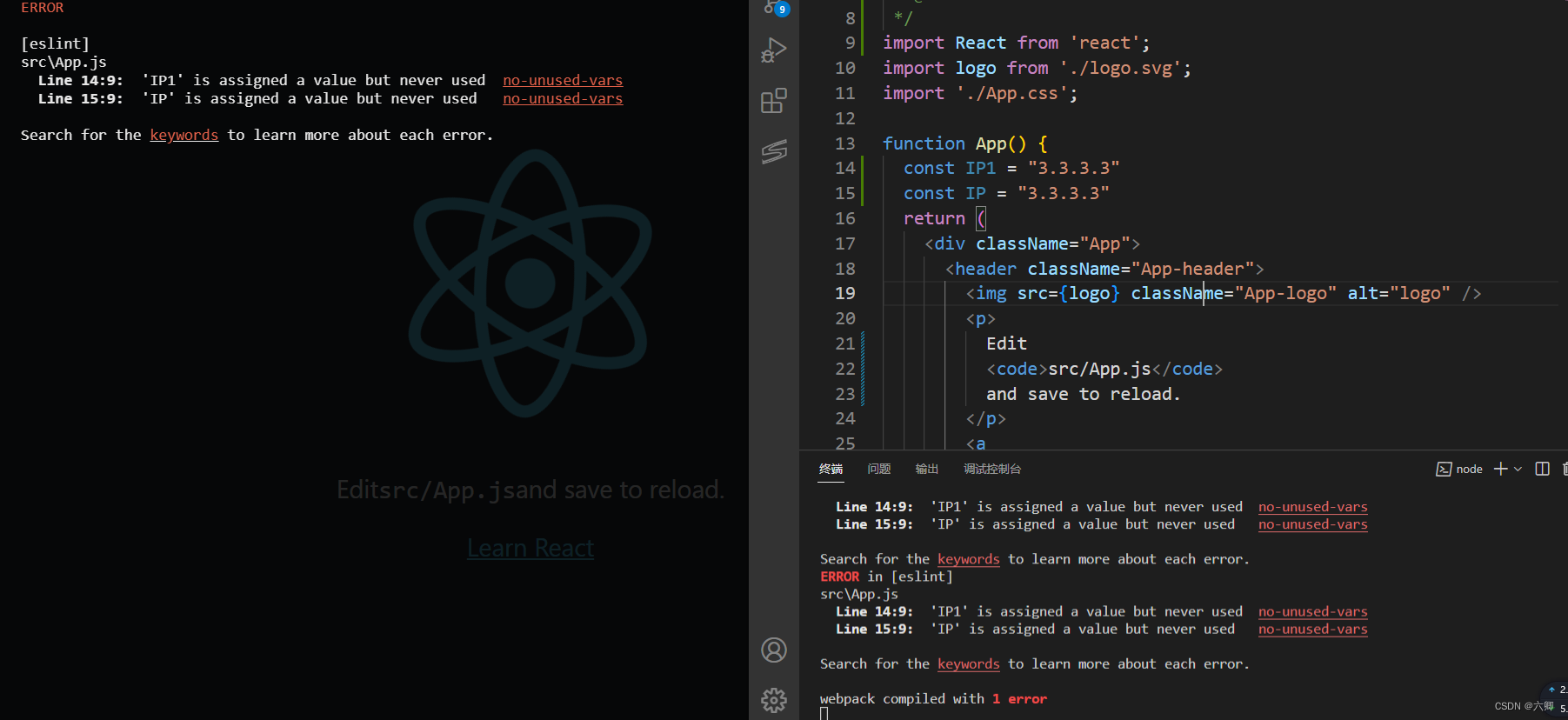This screenshot has width=1568, height=720.
Task: Click the Learn React link on the page
Action: coord(530,548)
